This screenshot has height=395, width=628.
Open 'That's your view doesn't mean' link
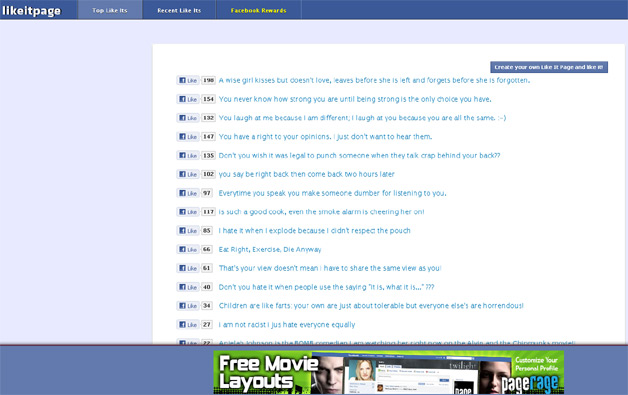pos(330,268)
